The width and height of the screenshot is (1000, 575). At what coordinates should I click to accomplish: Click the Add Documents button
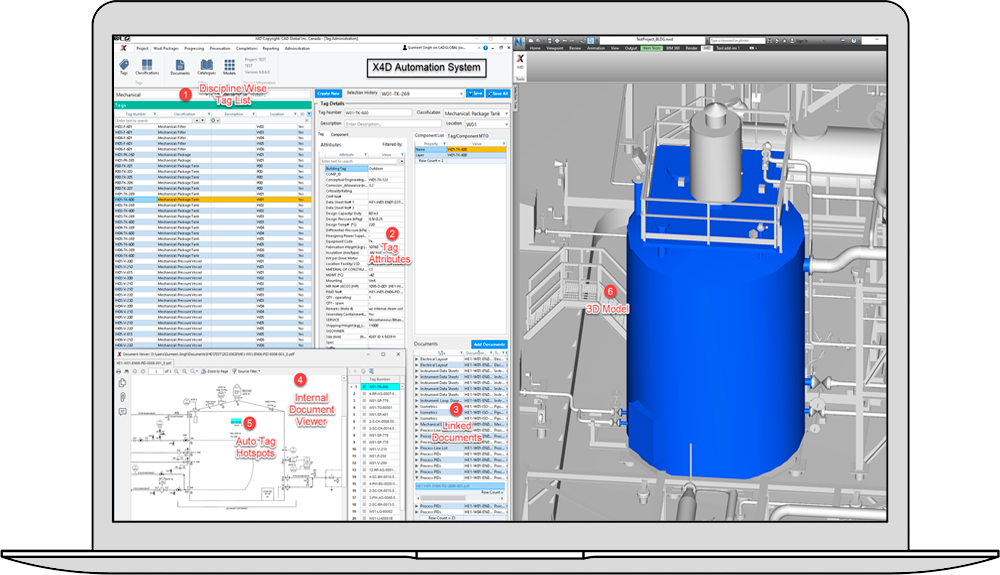(x=489, y=344)
